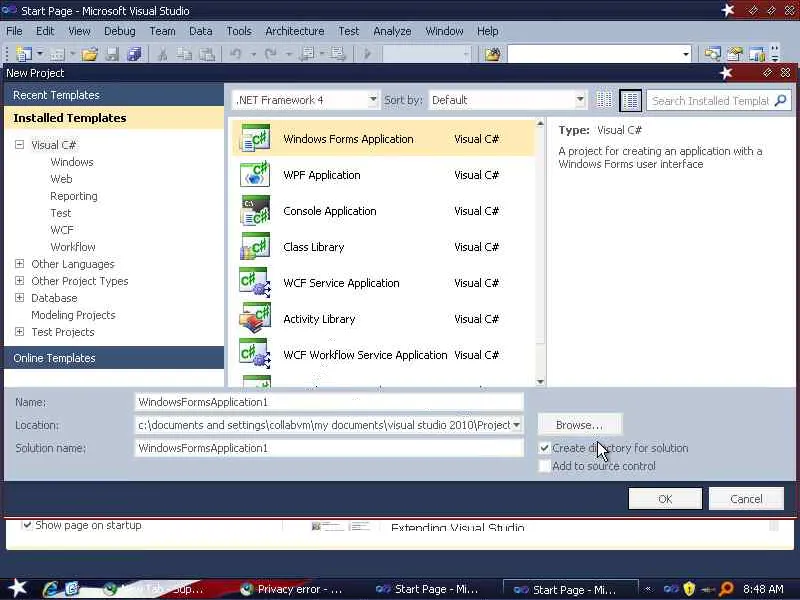Open Internet Explorer from quick launch

click(51, 589)
